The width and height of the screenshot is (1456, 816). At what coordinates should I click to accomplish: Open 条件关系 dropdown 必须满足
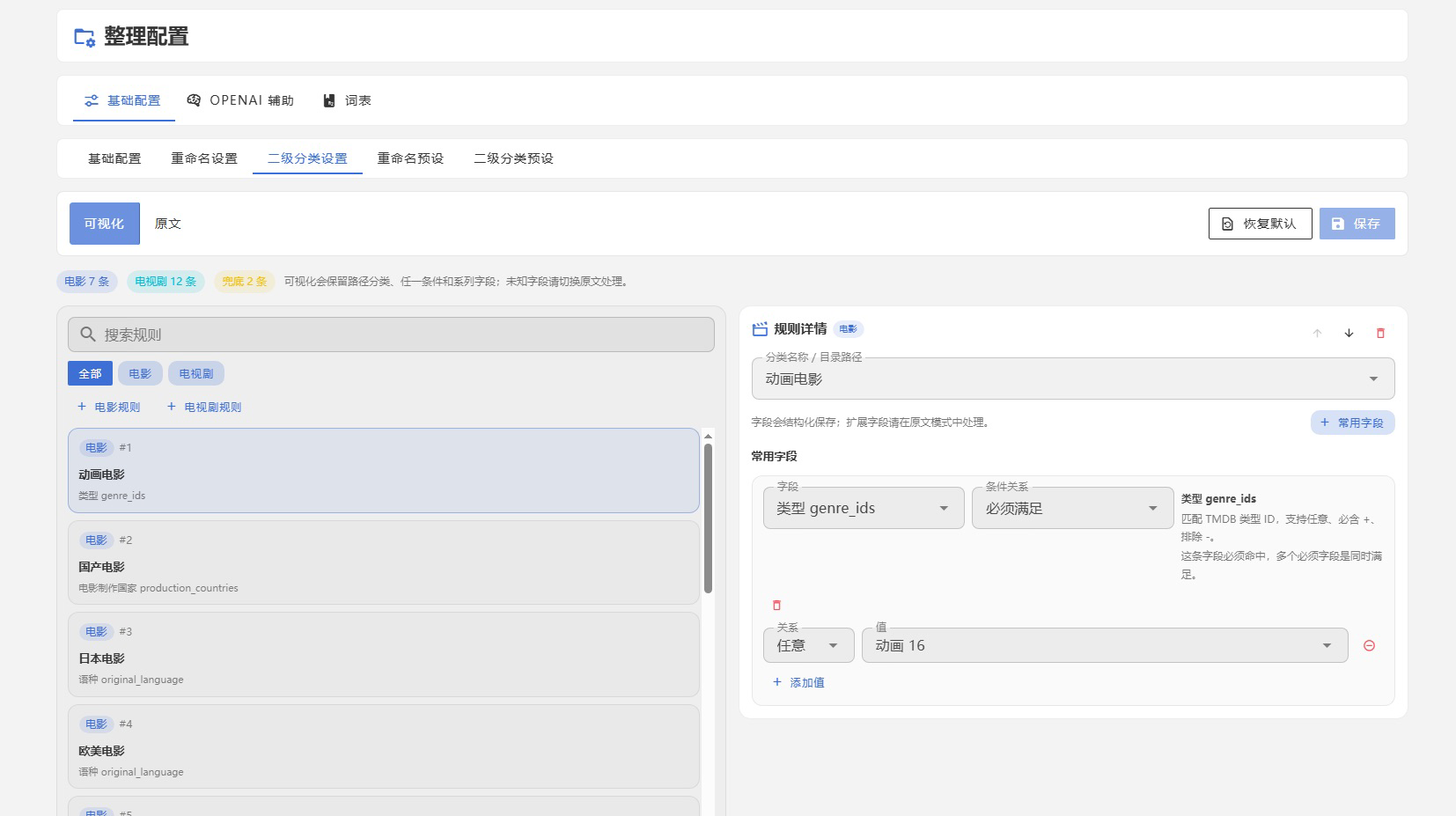1072,508
